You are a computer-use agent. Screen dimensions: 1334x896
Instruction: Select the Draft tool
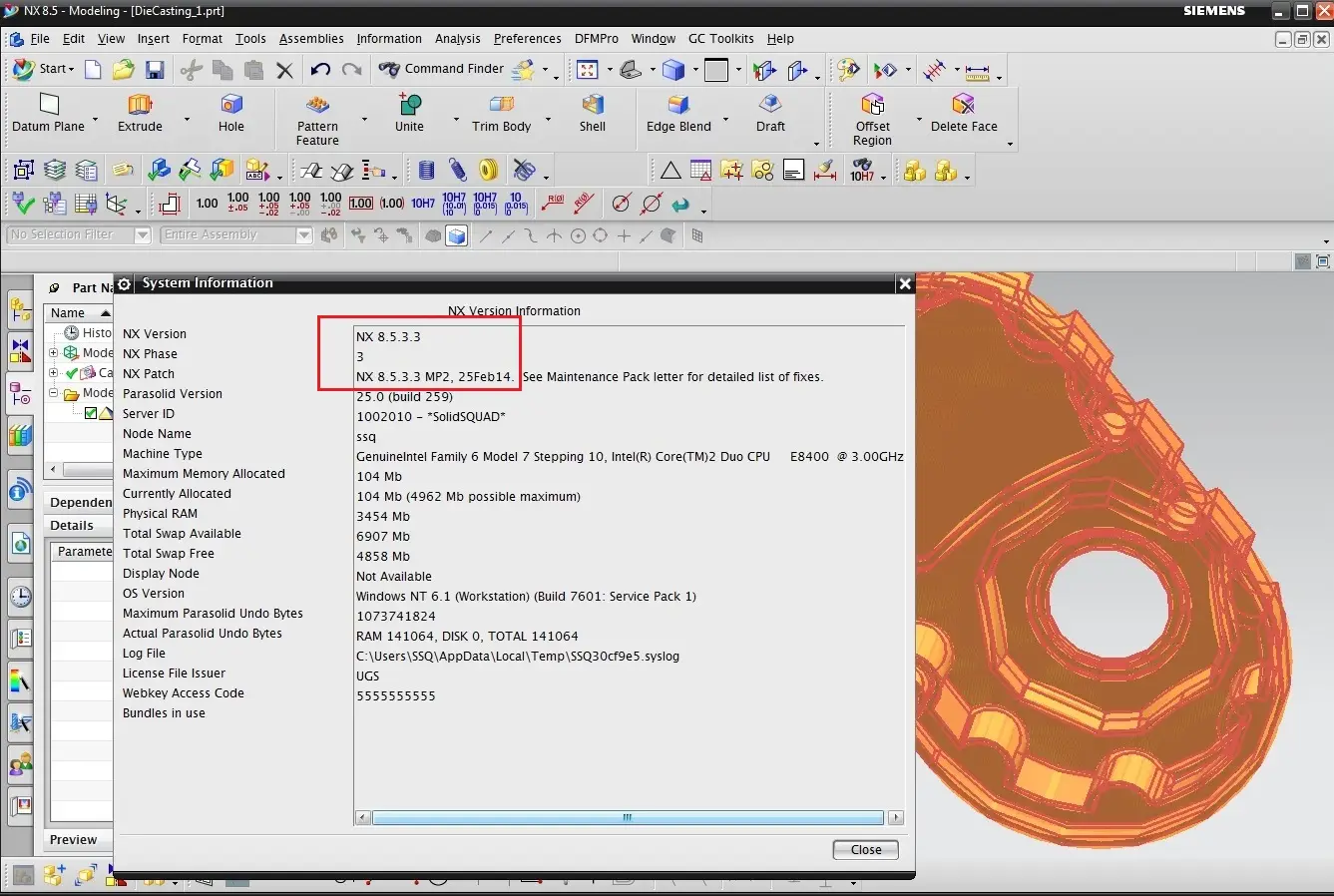point(770,113)
